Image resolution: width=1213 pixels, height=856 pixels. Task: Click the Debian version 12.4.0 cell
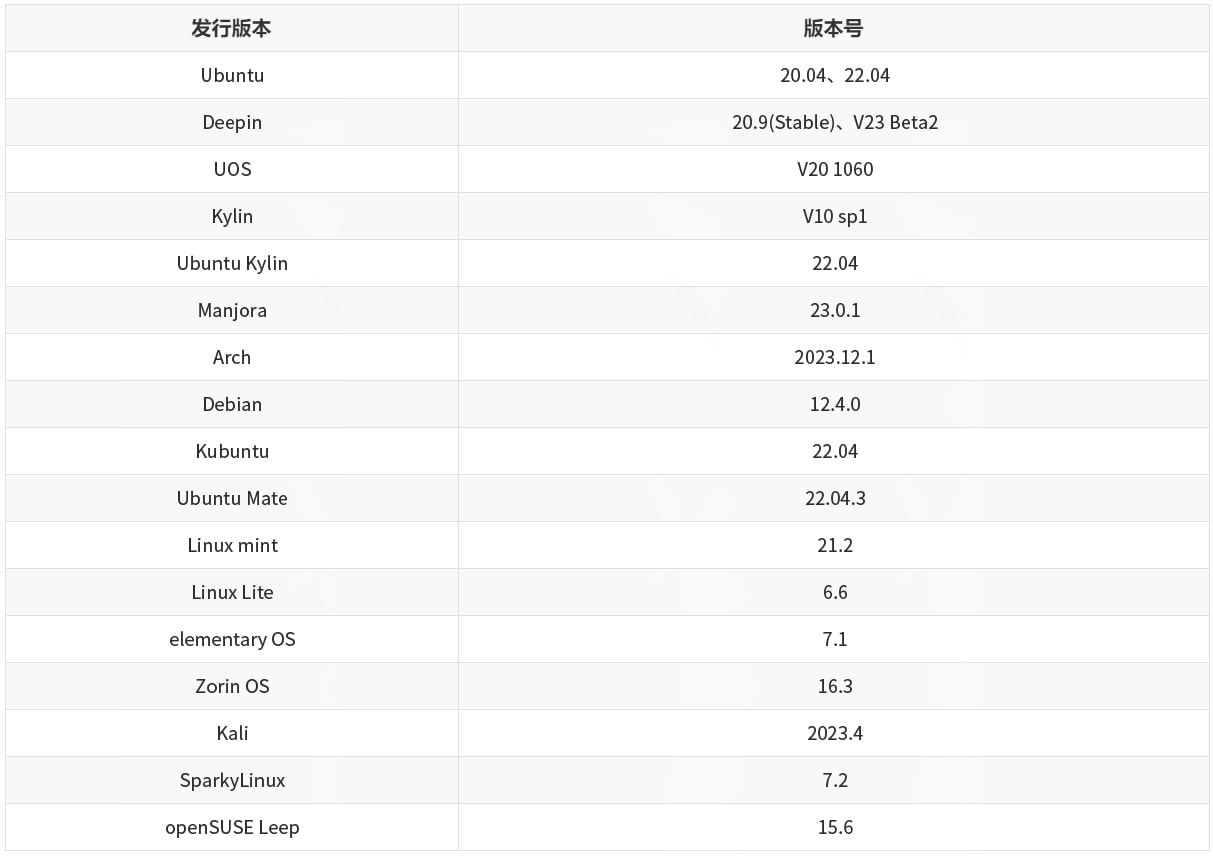(834, 404)
